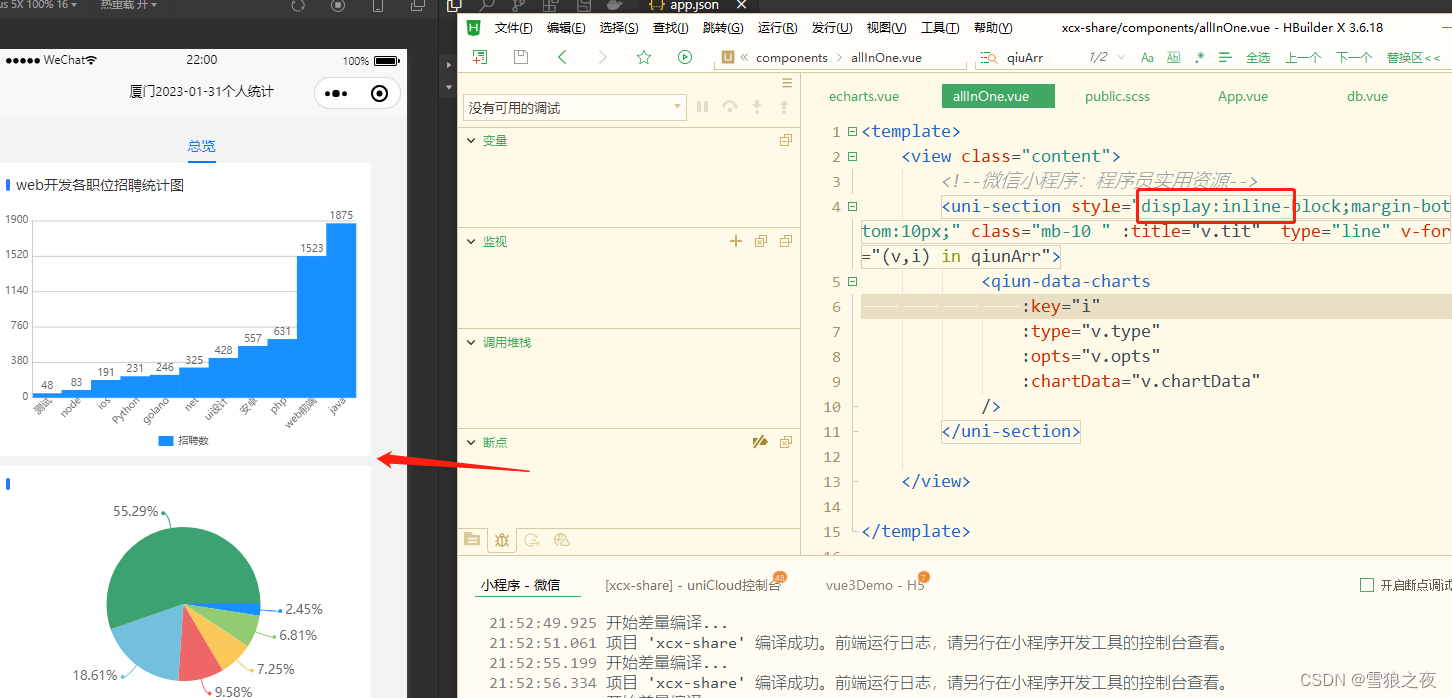
Task: Open the debug panel hamburger menu icon
Action: (786, 82)
